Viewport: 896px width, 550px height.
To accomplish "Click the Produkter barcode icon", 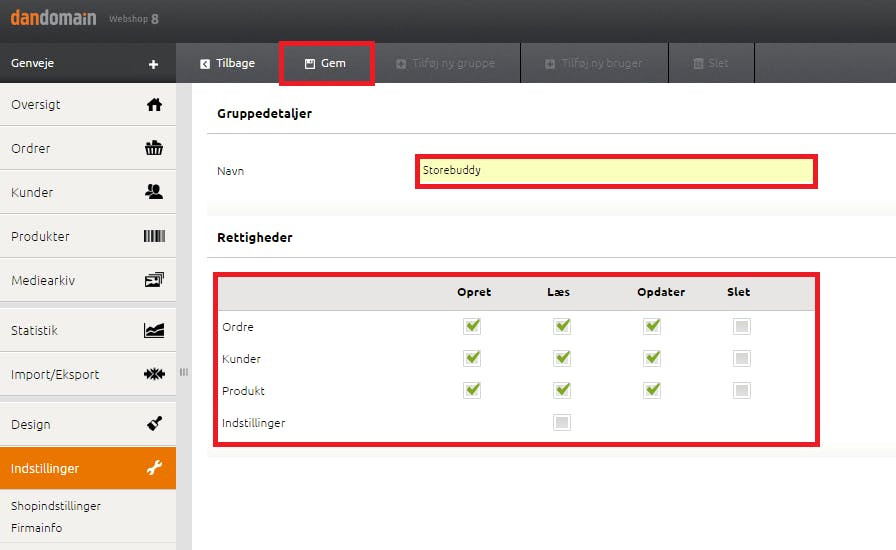I will coord(154,236).
